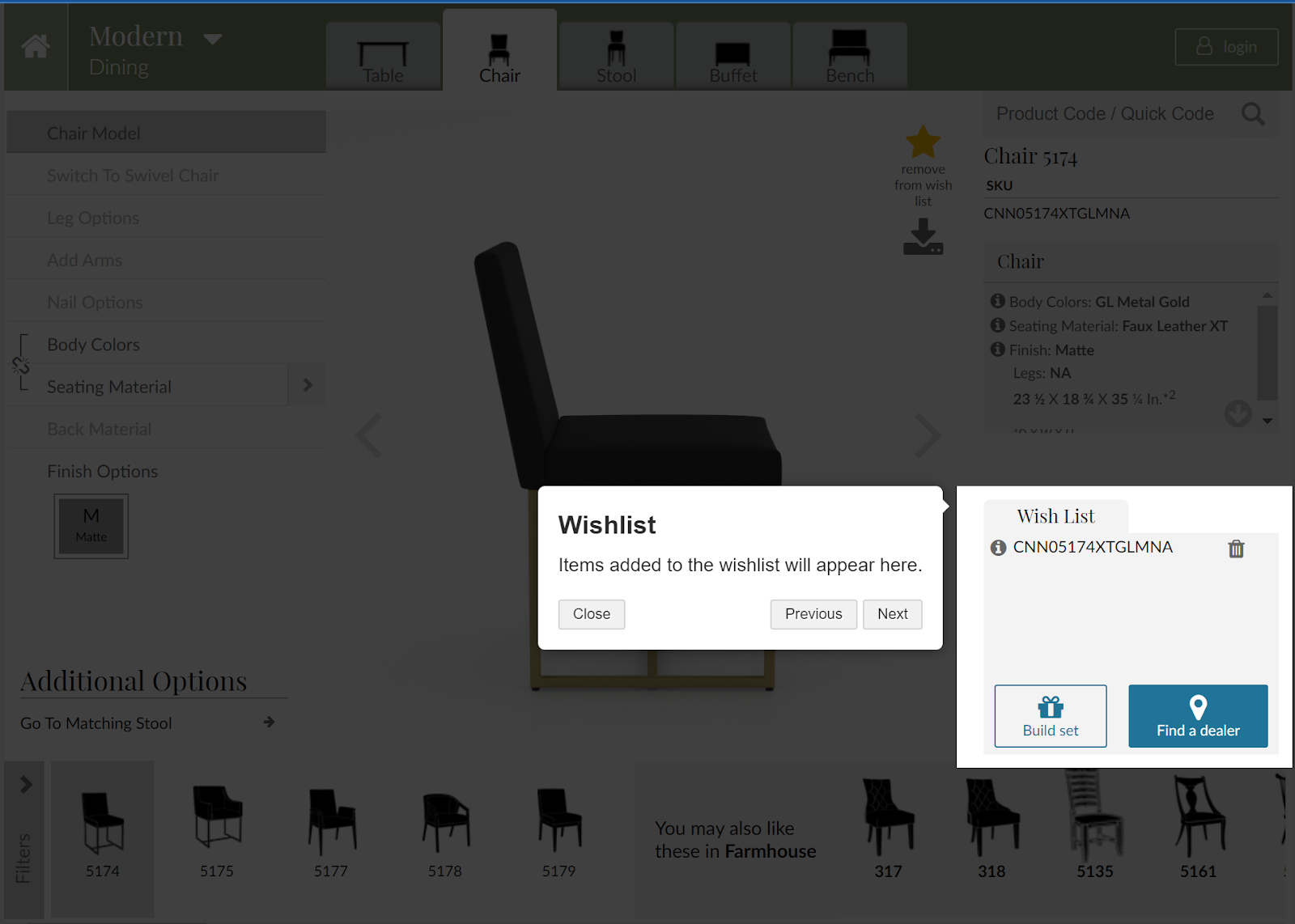1295x924 pixels.
Task: Show info for Finish spec
Action: pos(998,350)
